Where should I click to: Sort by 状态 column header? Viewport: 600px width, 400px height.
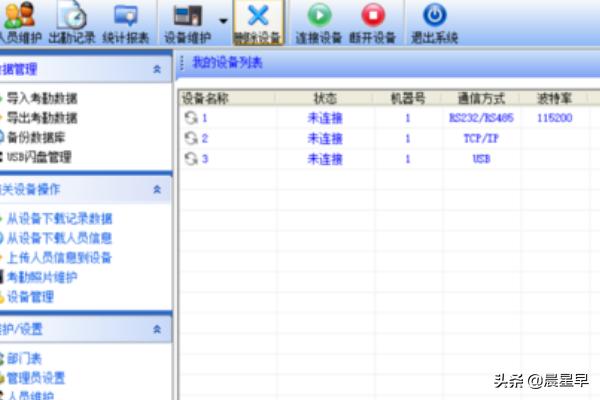(x=325, y=99)
